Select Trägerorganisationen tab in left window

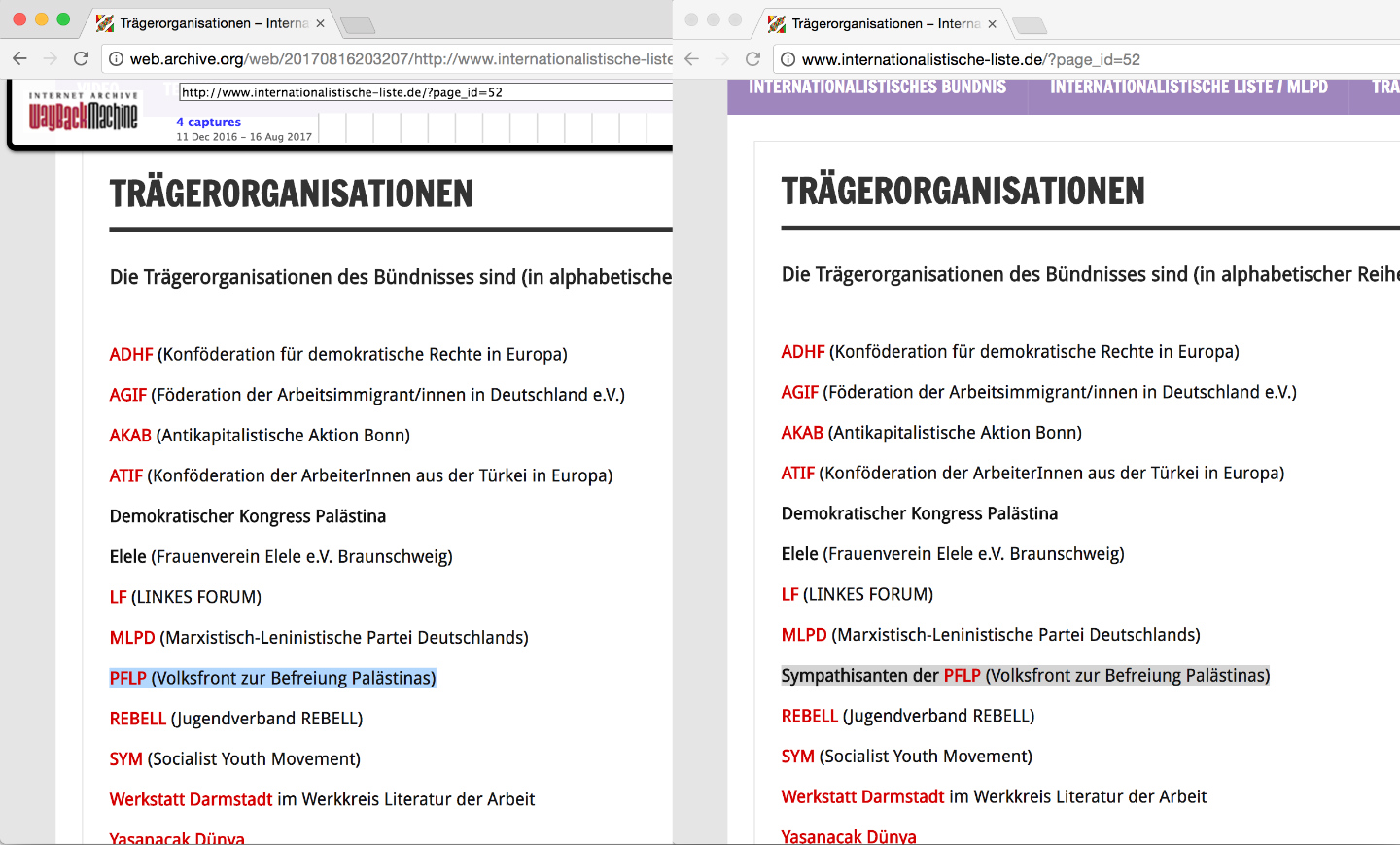point(211,23)
